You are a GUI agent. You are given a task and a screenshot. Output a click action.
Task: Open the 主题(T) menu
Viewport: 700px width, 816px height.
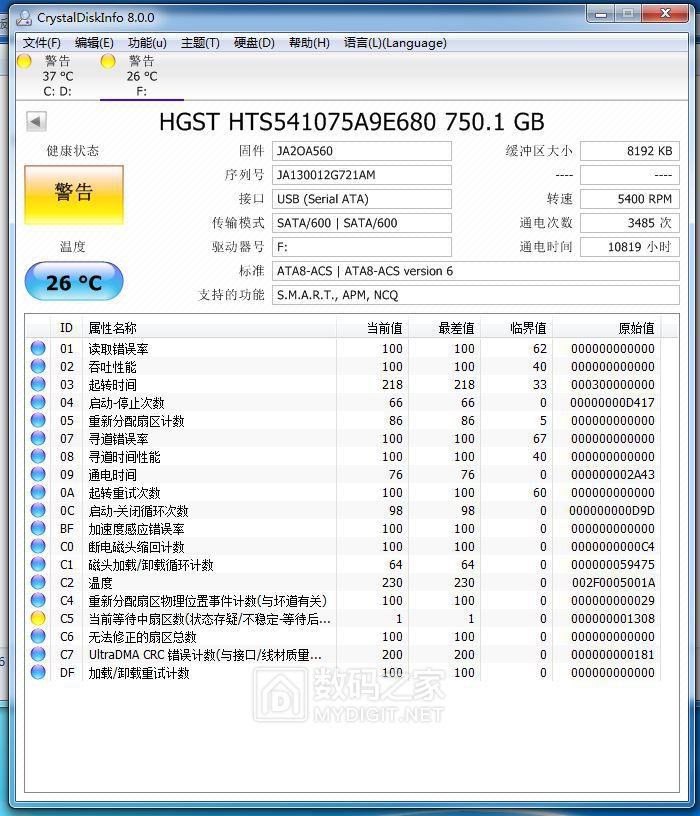(x=200, y=43)
